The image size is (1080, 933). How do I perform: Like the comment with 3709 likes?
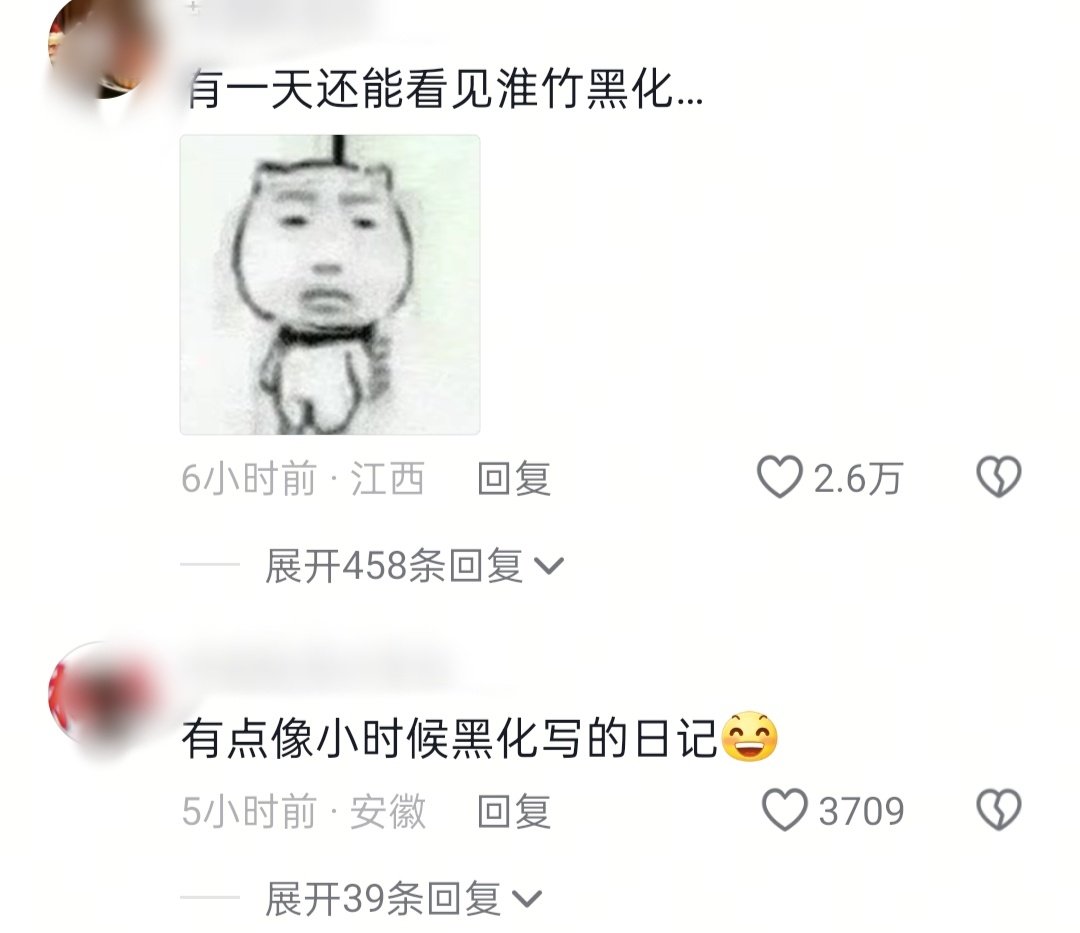[785, 809]
